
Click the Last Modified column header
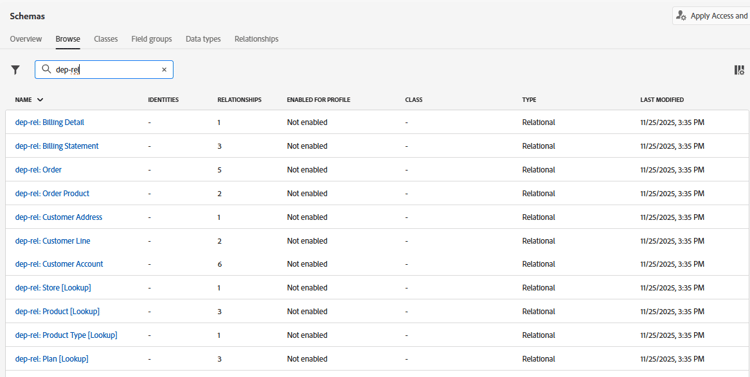tap(662, 100)
